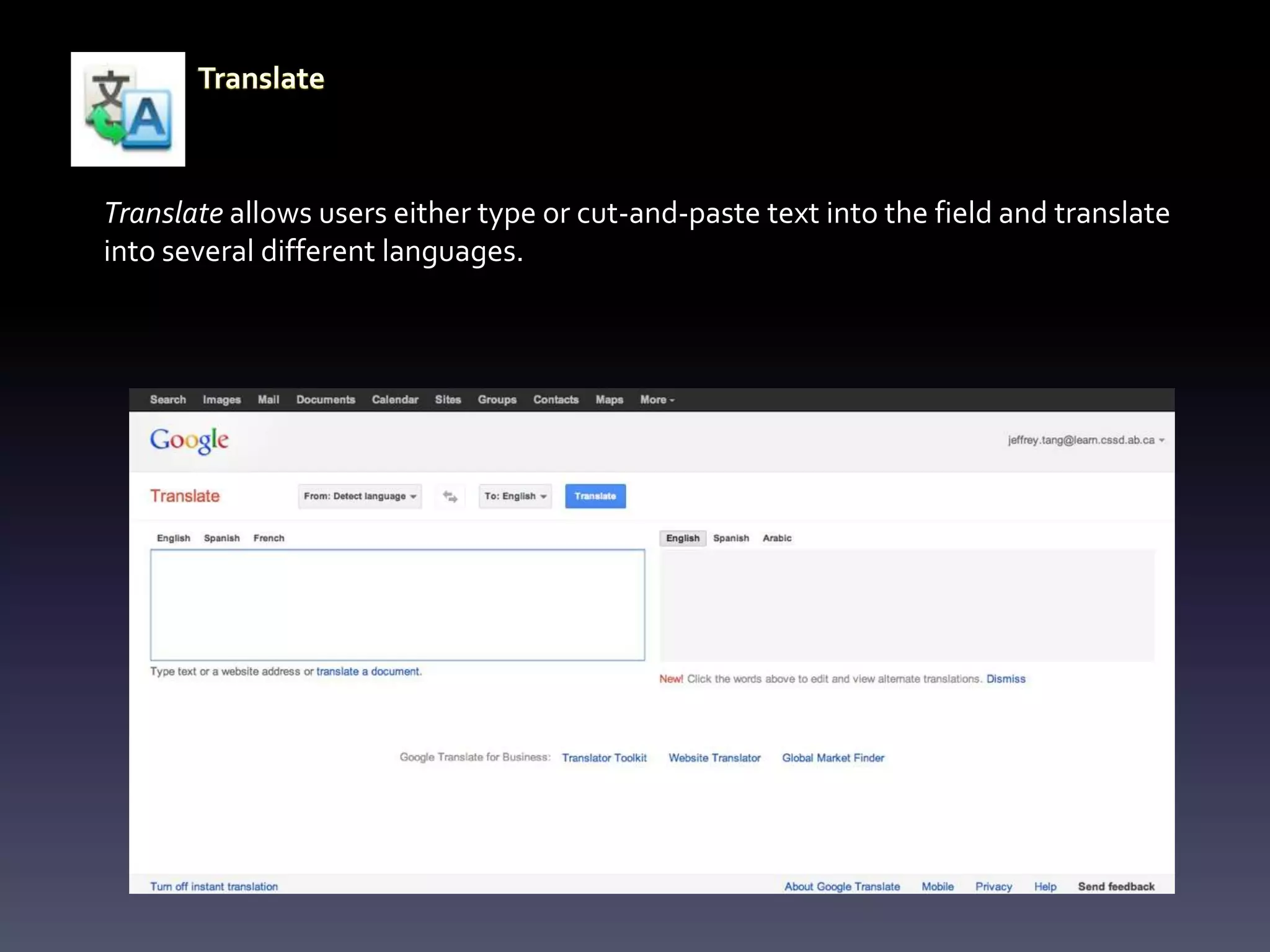Click the slide title Translate
Viewport: 1270px width, 952px height.
(261, 79)
